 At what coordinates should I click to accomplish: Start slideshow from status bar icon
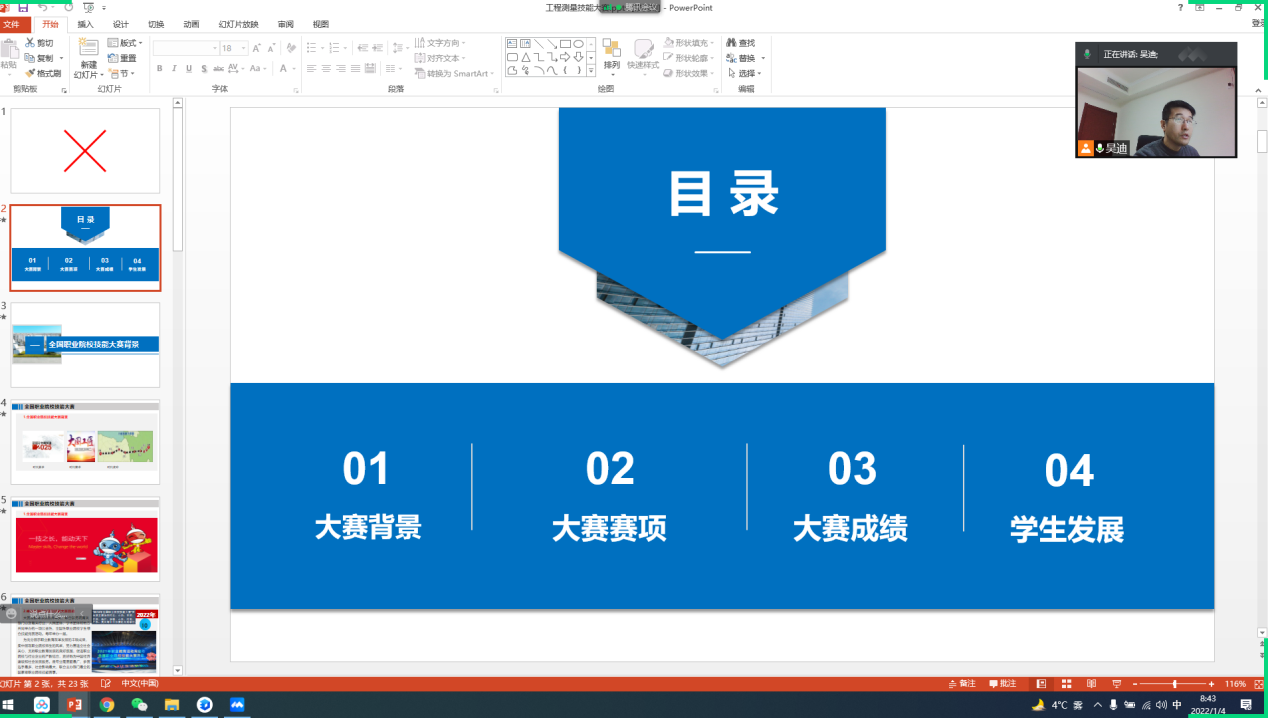click(1116, 684)
